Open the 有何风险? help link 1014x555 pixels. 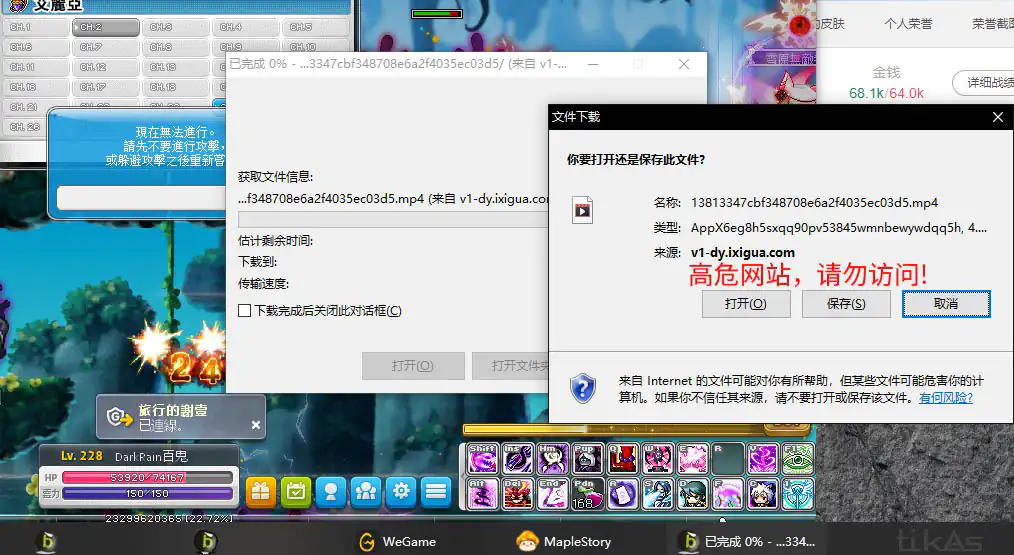pos(945,397)
